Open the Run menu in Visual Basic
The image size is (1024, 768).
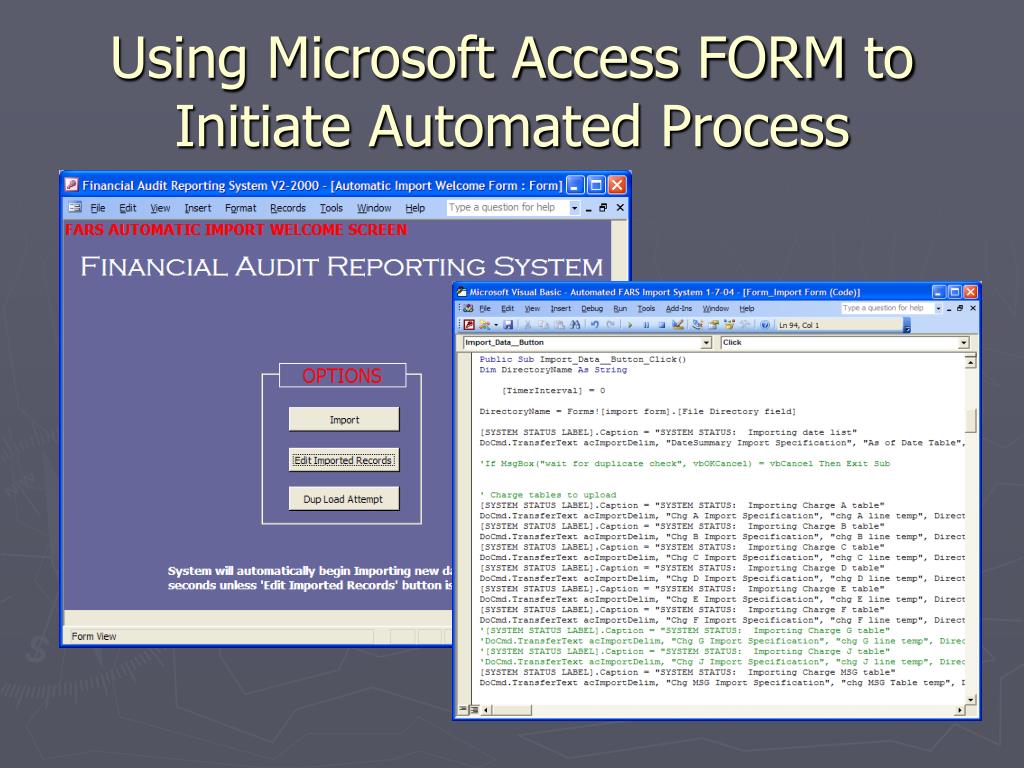(620, 308)
